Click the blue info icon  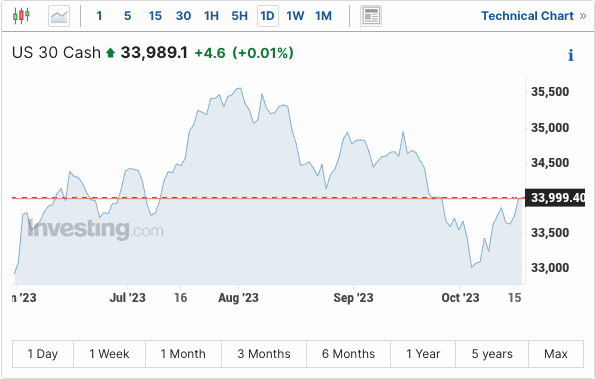click(570, 55)
